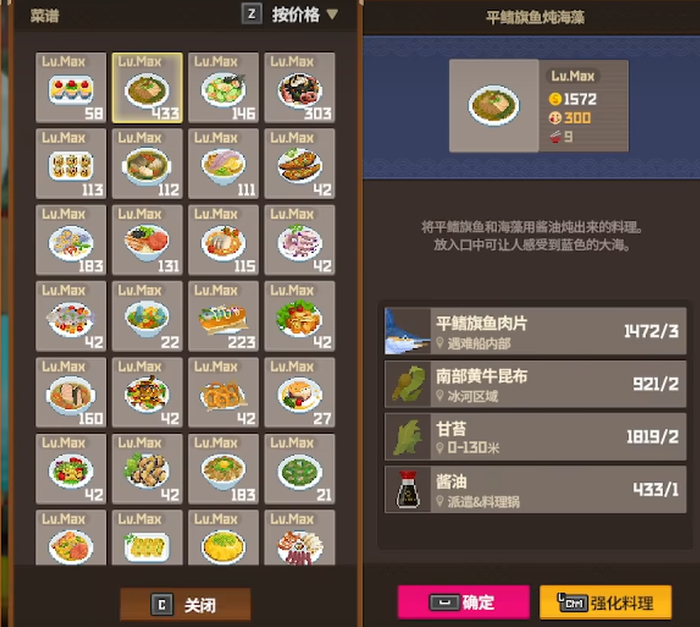Select the noodle bowl showing 131

click(x=147, y=240)
